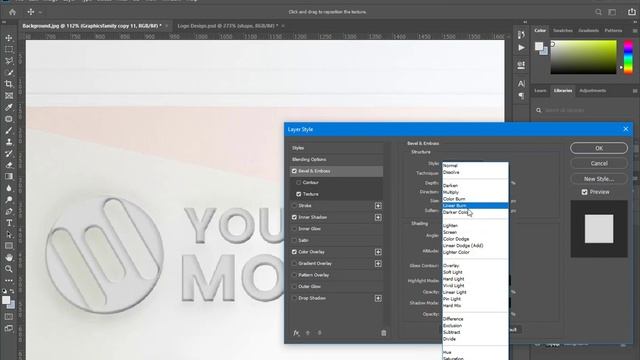Viewport: 640px width, 360px height.
Task: Select the Rectangle shape tool
Action: [x=9, y=246]
